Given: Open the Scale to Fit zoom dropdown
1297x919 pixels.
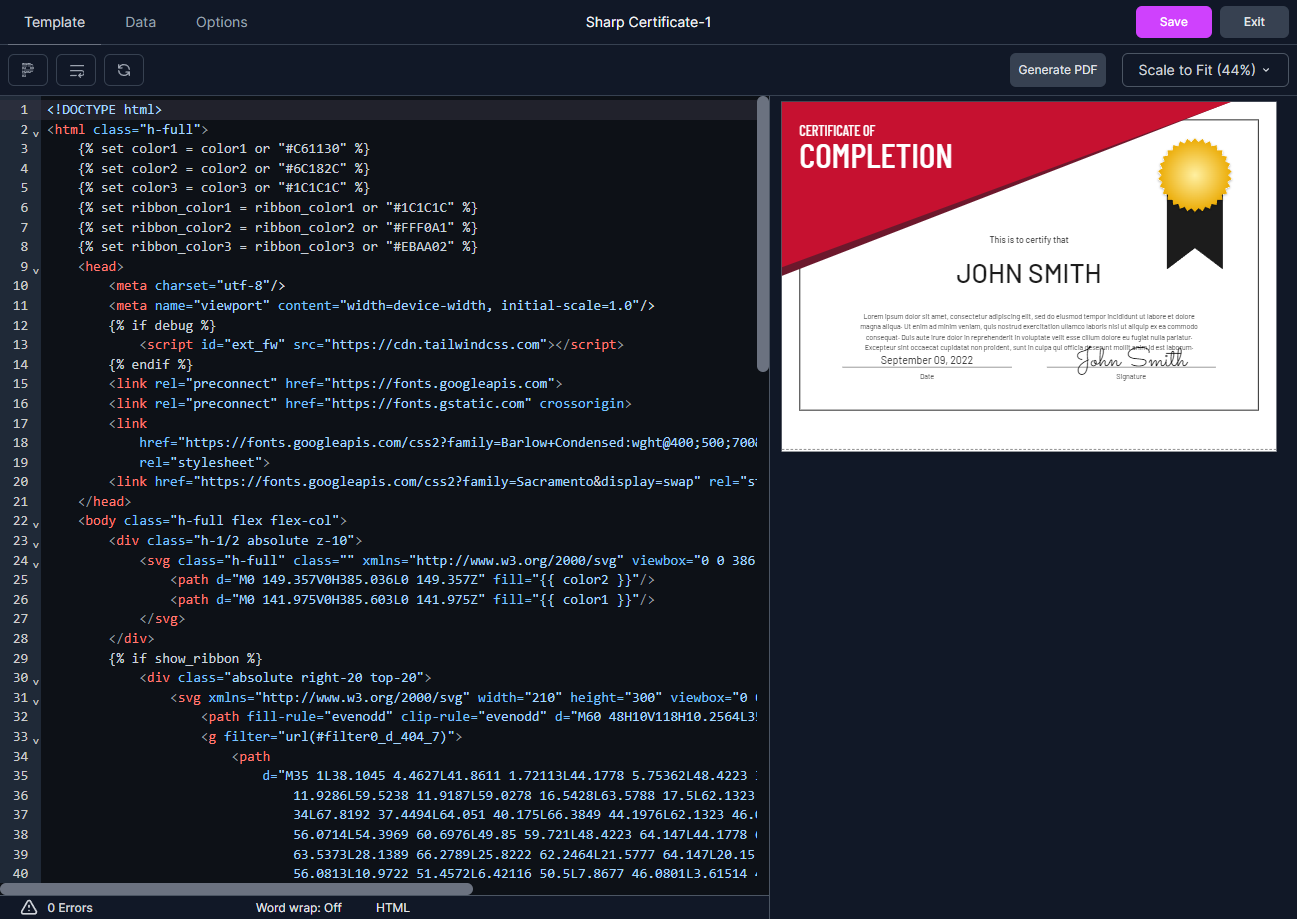Looking at the screenshot, I should point(1204,69).
